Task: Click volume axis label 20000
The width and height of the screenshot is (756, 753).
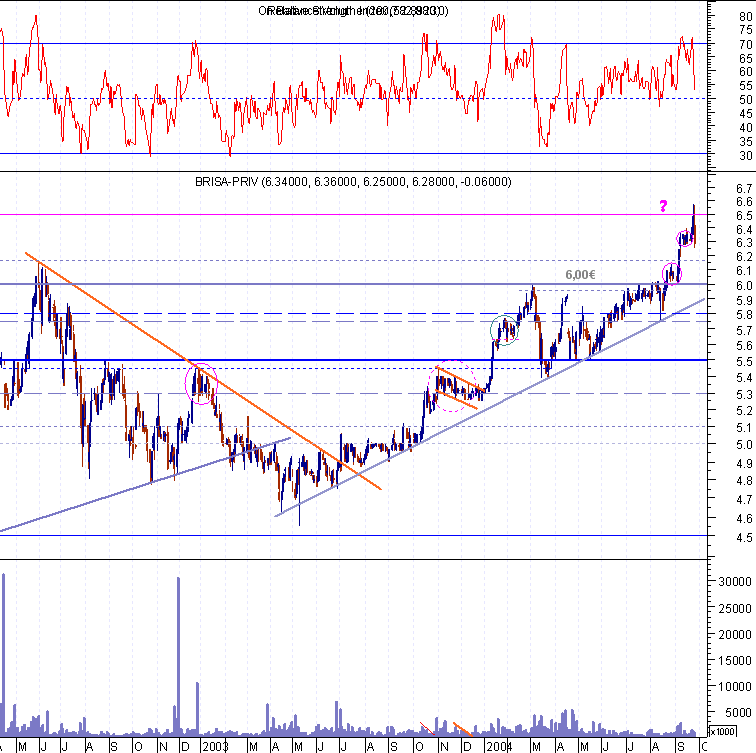Action: coord(735,634)
